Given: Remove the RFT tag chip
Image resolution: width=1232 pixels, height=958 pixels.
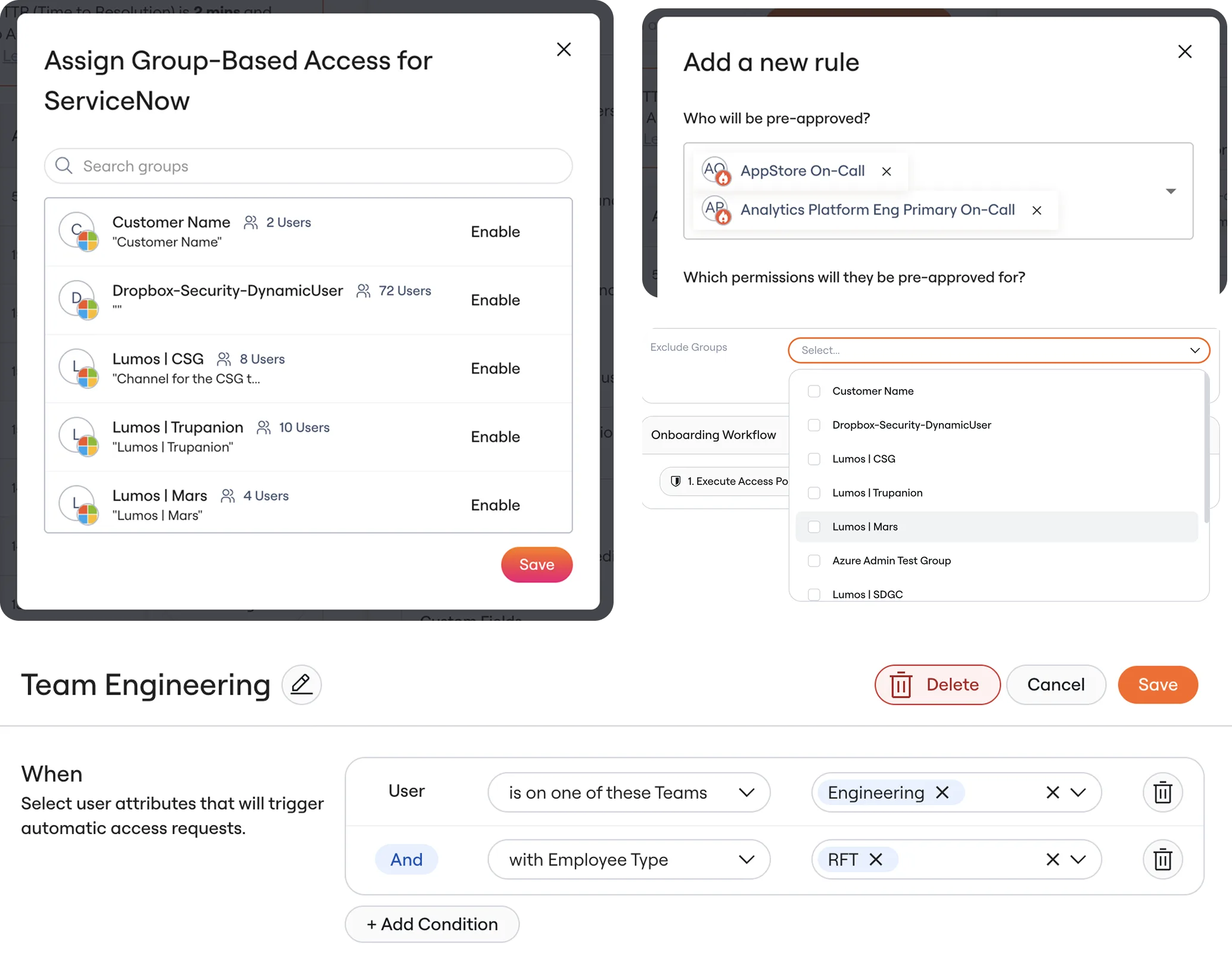Looking at the screenshot, I should pos(875,859).
